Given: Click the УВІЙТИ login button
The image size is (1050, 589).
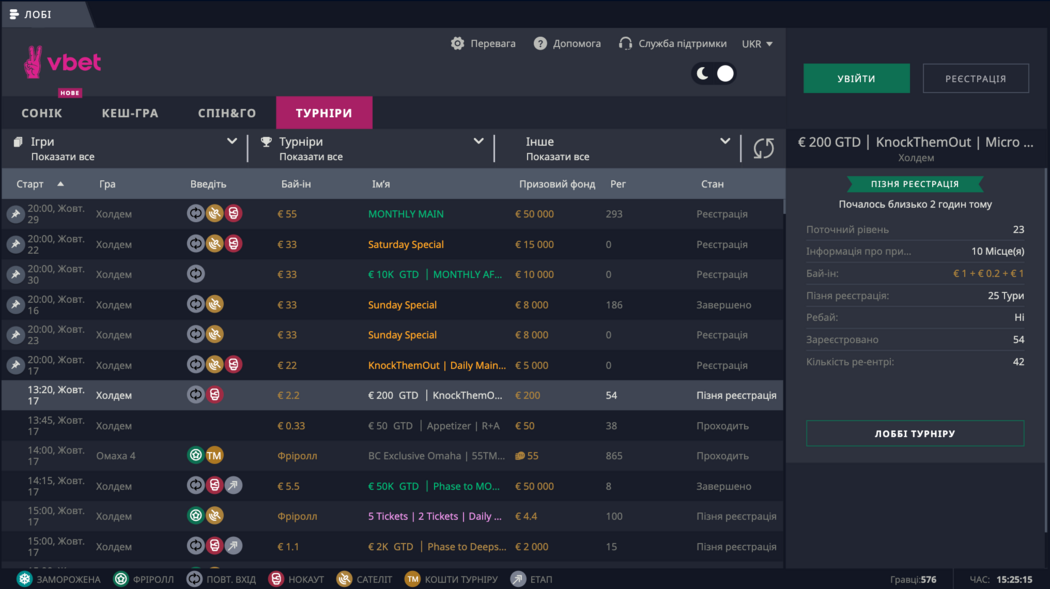Looking at the screenshot, I should pyautogui.click(x=856, y=79).
